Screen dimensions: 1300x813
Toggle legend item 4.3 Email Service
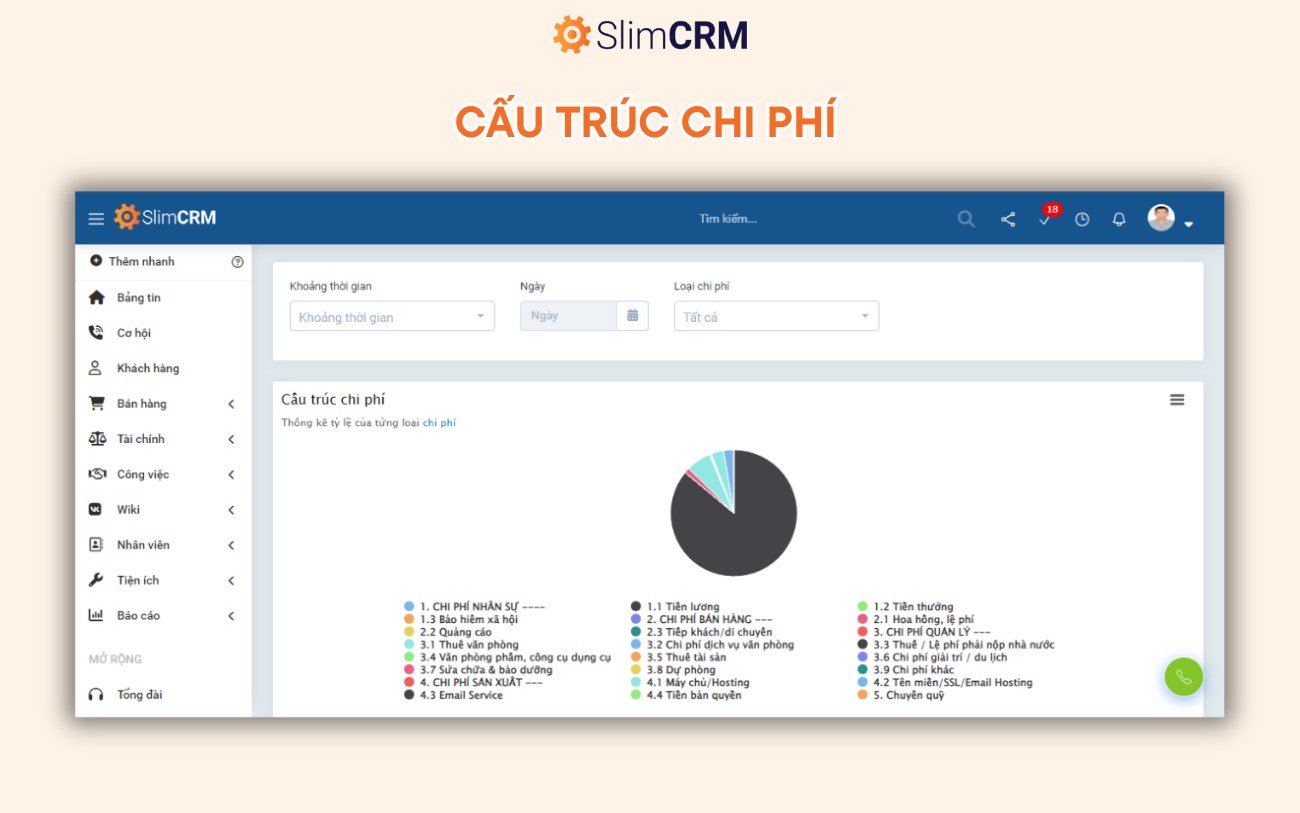click(x=453, y=695)
